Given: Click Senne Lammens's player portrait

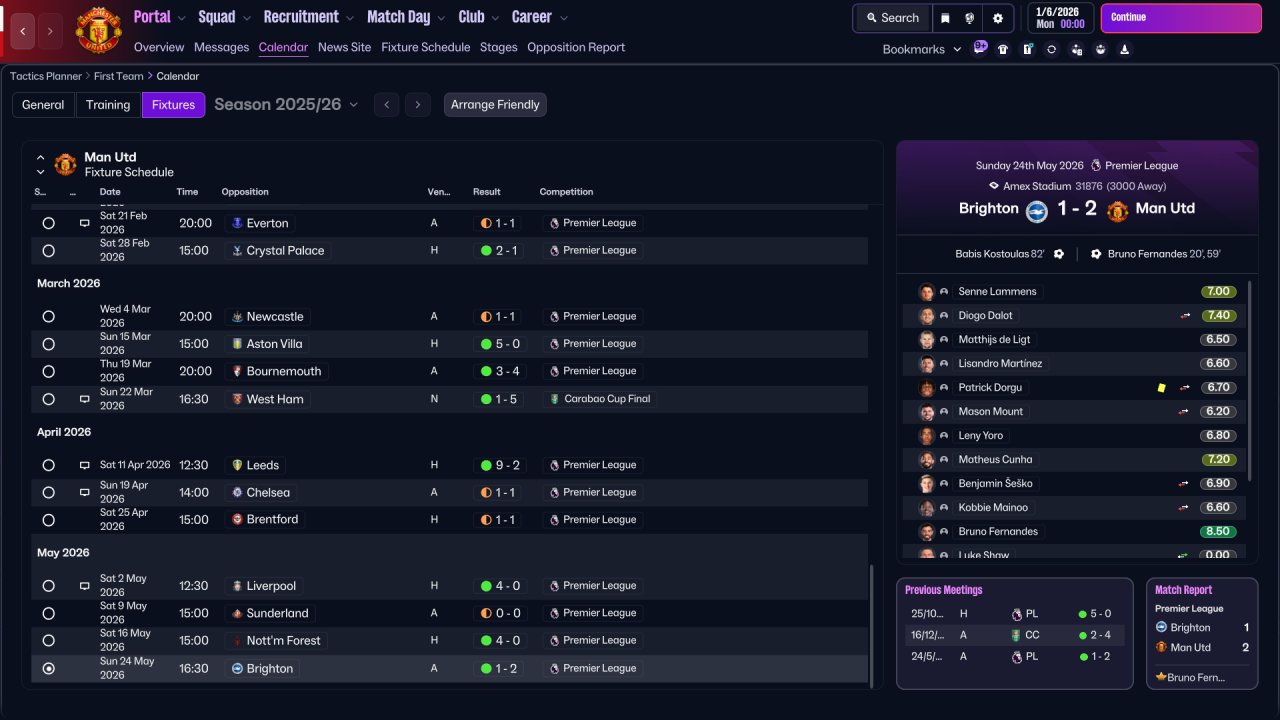Looking at the screenshot, I should 926,292.
